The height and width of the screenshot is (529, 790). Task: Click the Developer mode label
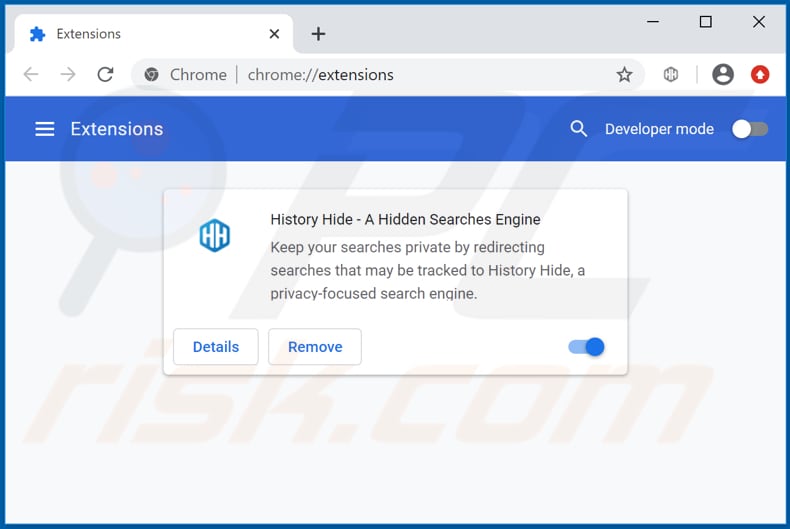(659, 129)
